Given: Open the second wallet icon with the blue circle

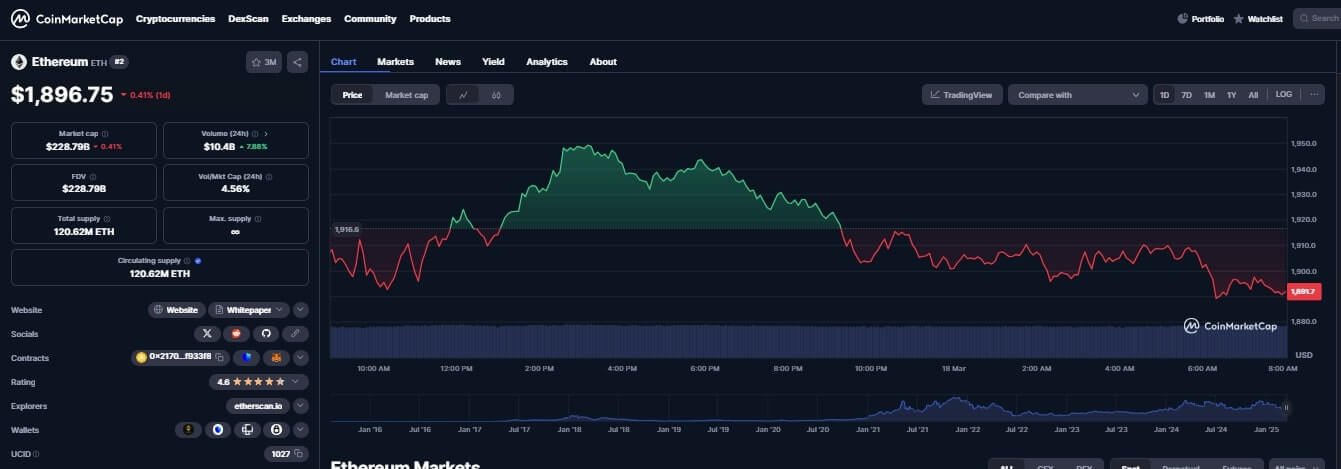Looking at the screenshot, I should (217, 430).
